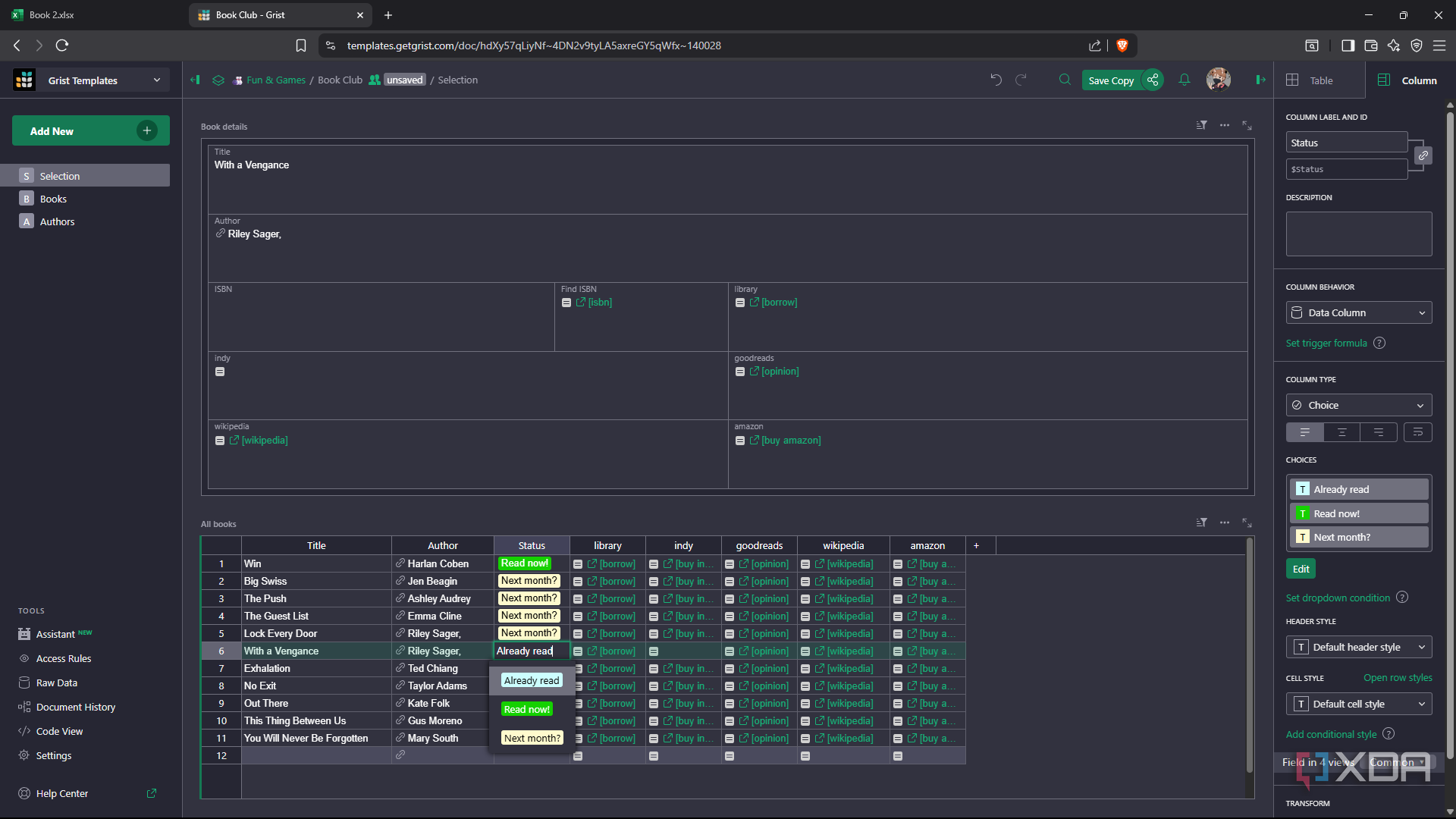Click the undo arrow icon
Screen dimensions: 1456x819
tap(996, 80)
